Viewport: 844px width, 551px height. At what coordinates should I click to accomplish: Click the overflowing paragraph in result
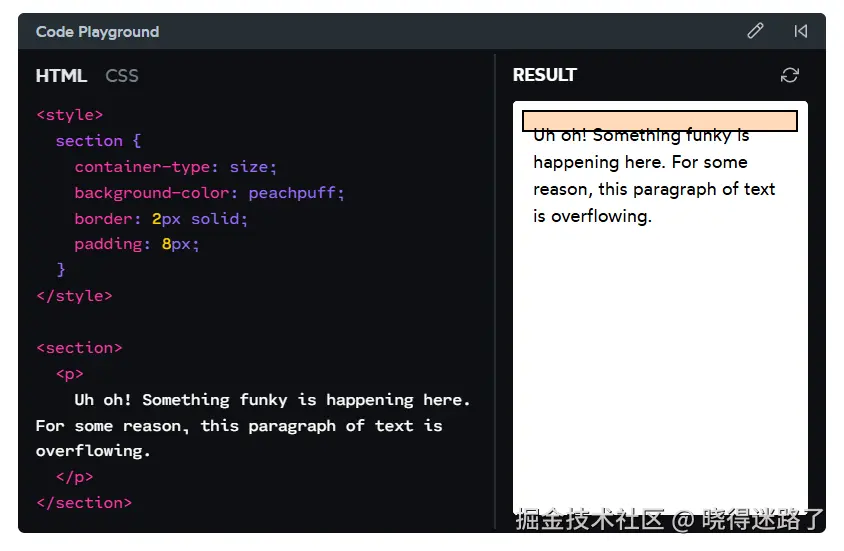point(654,175)
